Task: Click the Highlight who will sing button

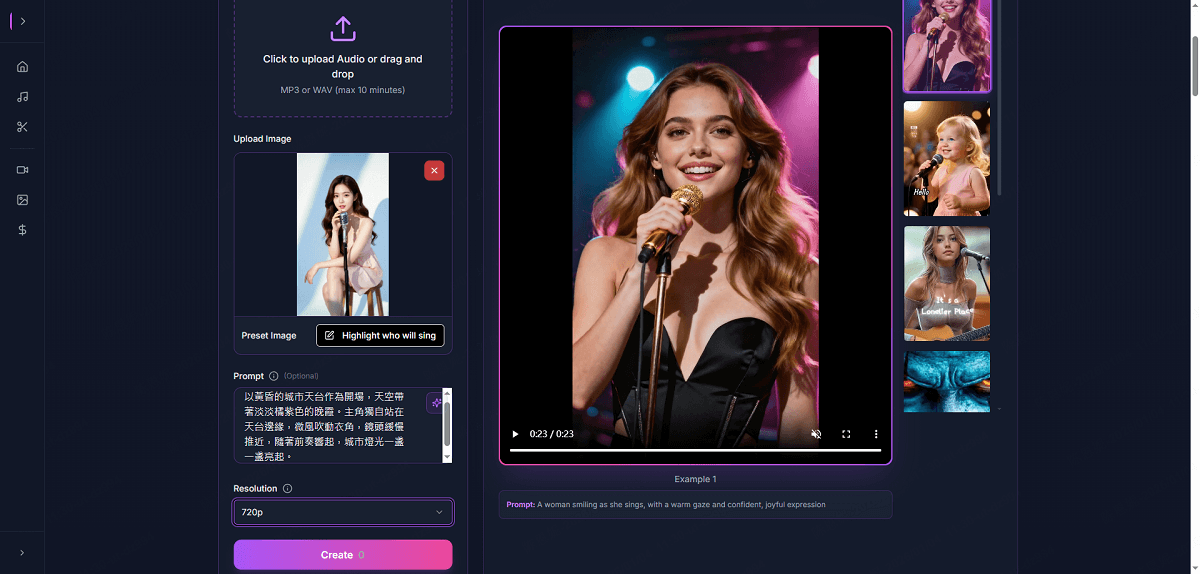Action: [380, 336]
